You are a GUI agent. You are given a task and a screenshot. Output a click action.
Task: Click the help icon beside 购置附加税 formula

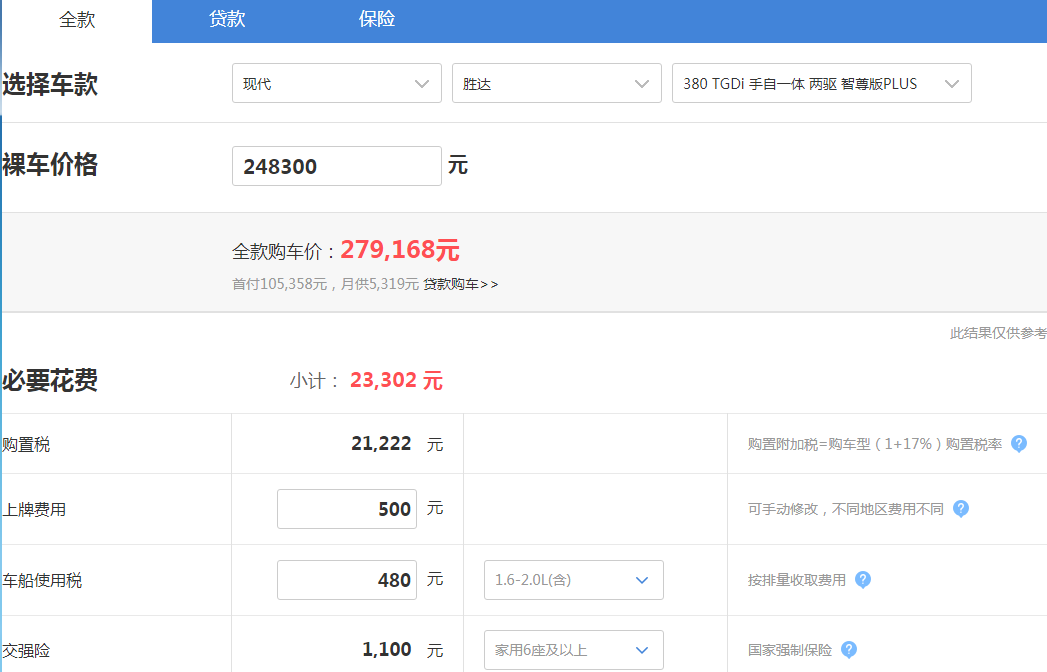[x=1019, y=444]
